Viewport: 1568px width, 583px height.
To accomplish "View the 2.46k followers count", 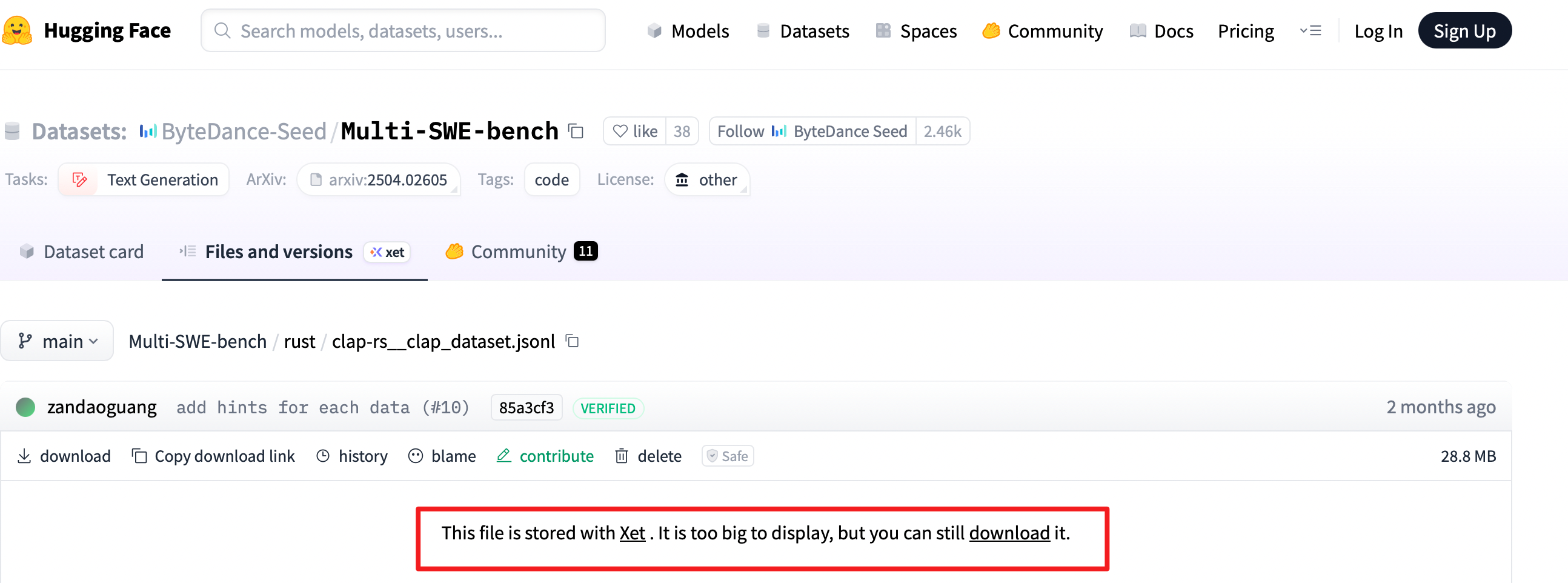I will (x=942, y=132).
